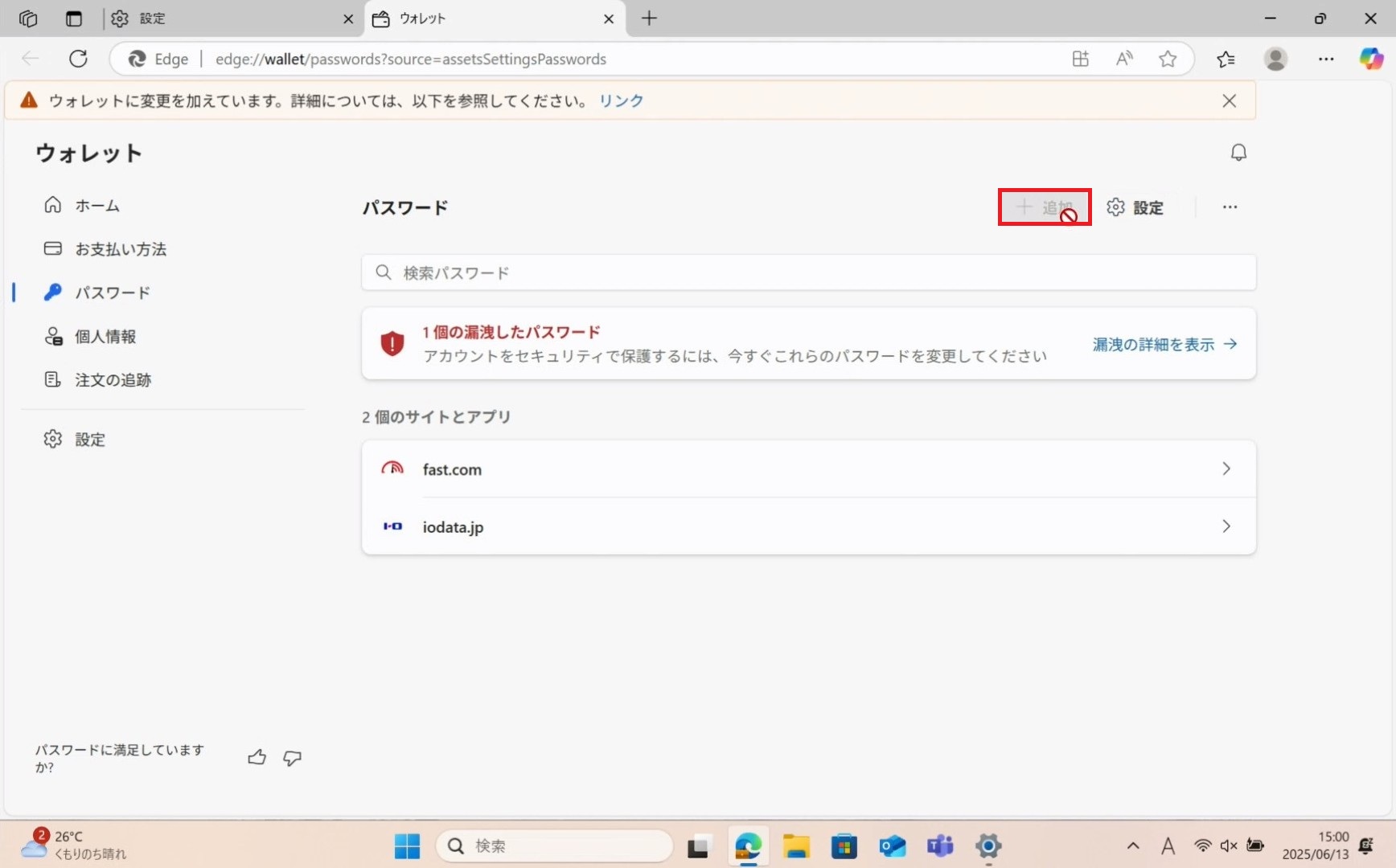Screen dimensions: 1396x868
Task: Click the 検索パスワード search field
Action: pyautogui.click(x=808, y=272)
